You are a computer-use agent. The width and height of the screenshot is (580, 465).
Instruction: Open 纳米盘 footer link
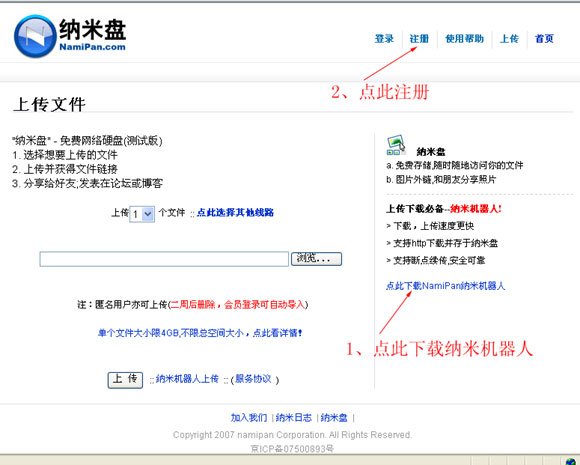coord(334,418)
